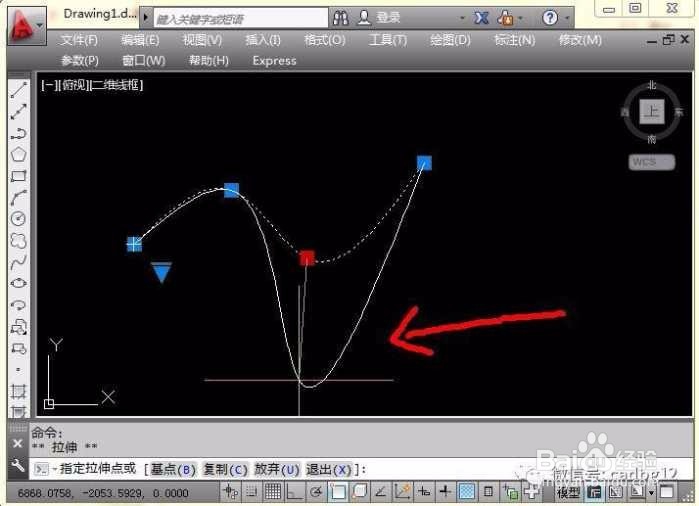The image size is (699, 506).
Task: Toggle Quick Properties in status bar
Action: (488, 492)
